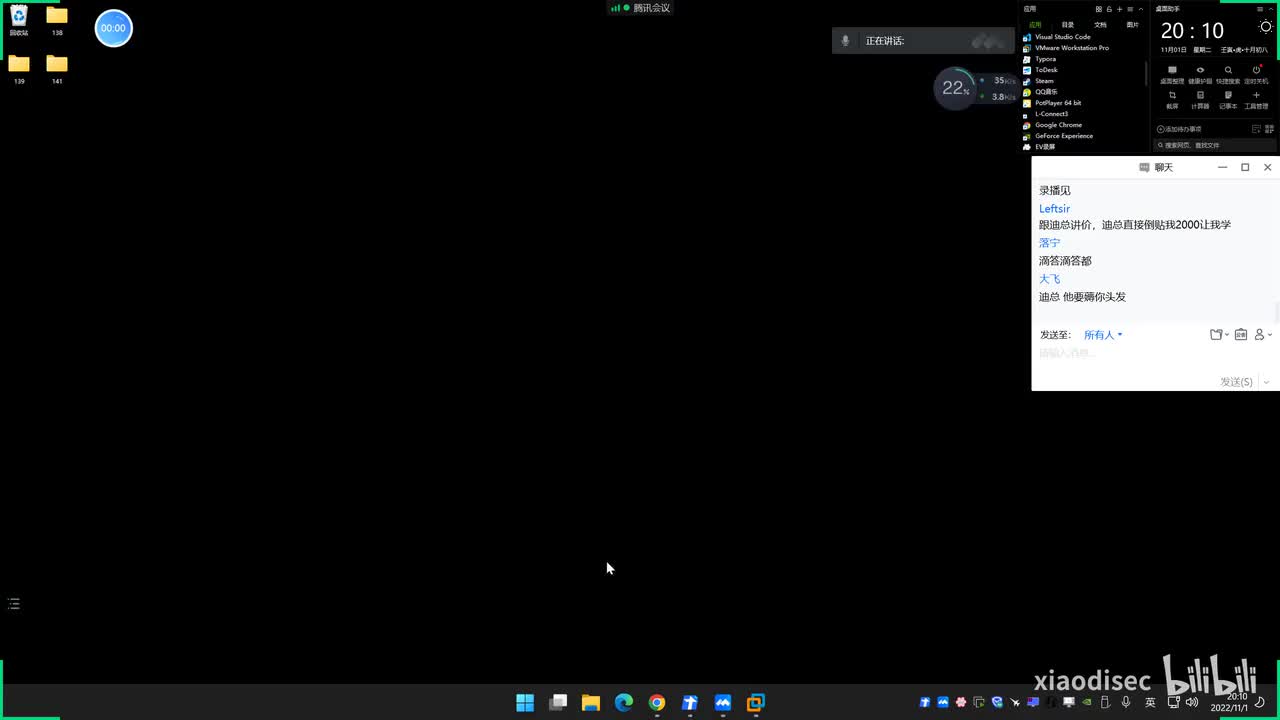Open the 快捷搜索 quick search tool
This screenshot has height=720, width=1280.
coord(1228,75)
